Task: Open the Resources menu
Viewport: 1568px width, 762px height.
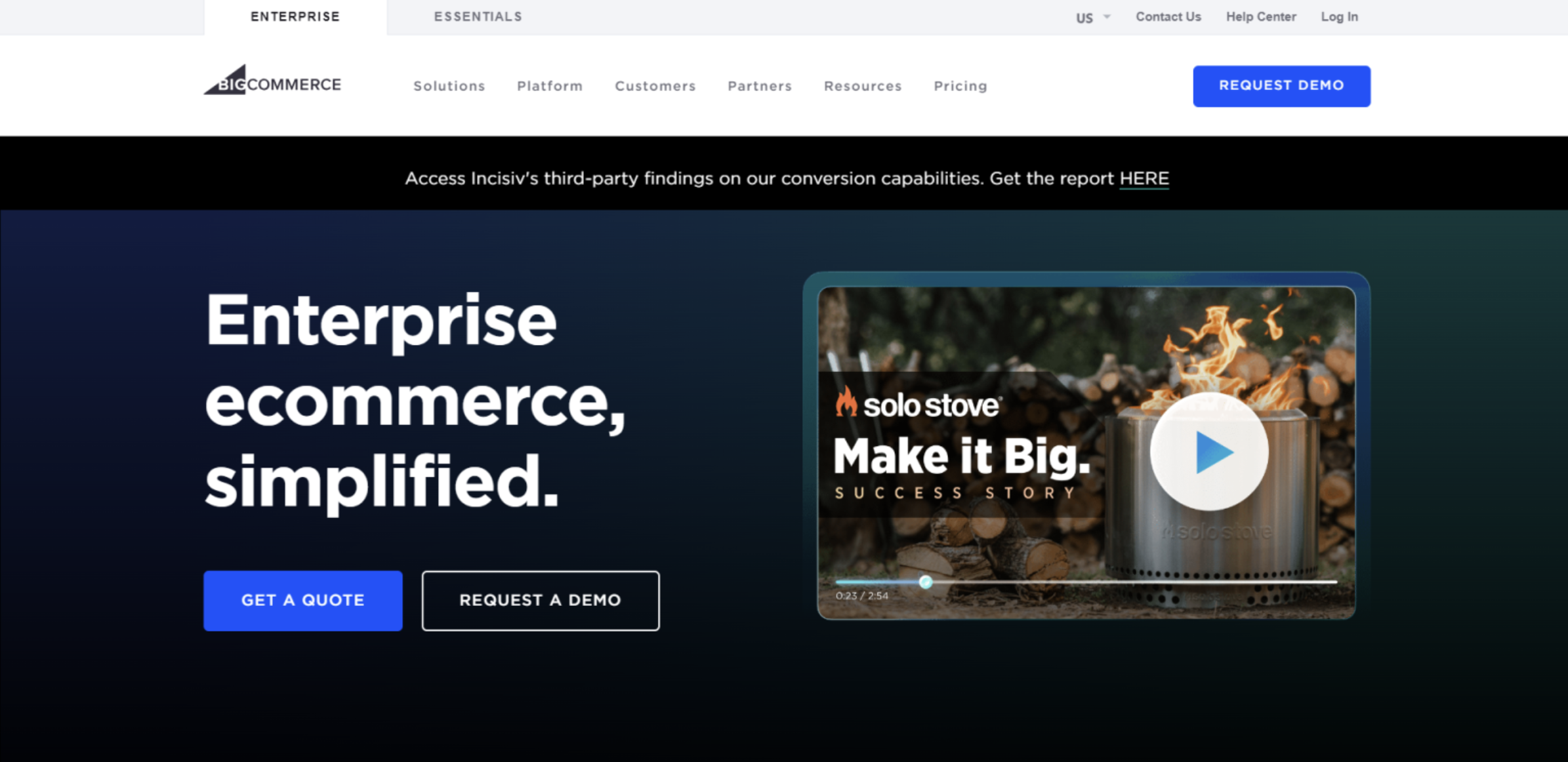Action: coord(863,86)
